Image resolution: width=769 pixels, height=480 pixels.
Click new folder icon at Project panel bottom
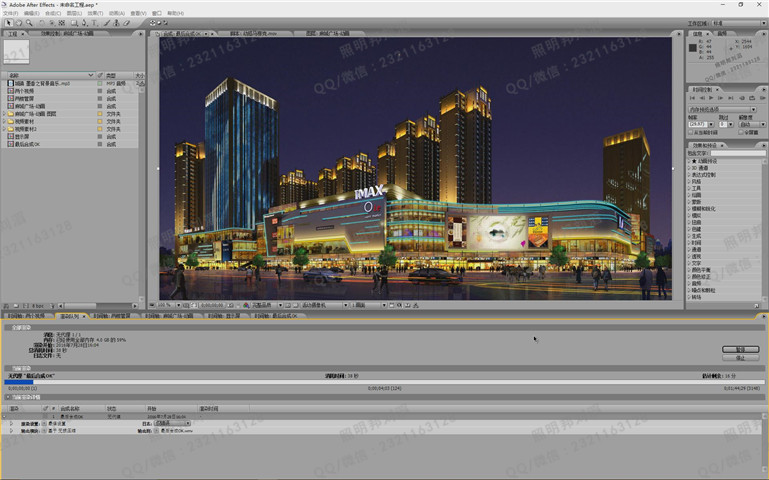[16, 305]
